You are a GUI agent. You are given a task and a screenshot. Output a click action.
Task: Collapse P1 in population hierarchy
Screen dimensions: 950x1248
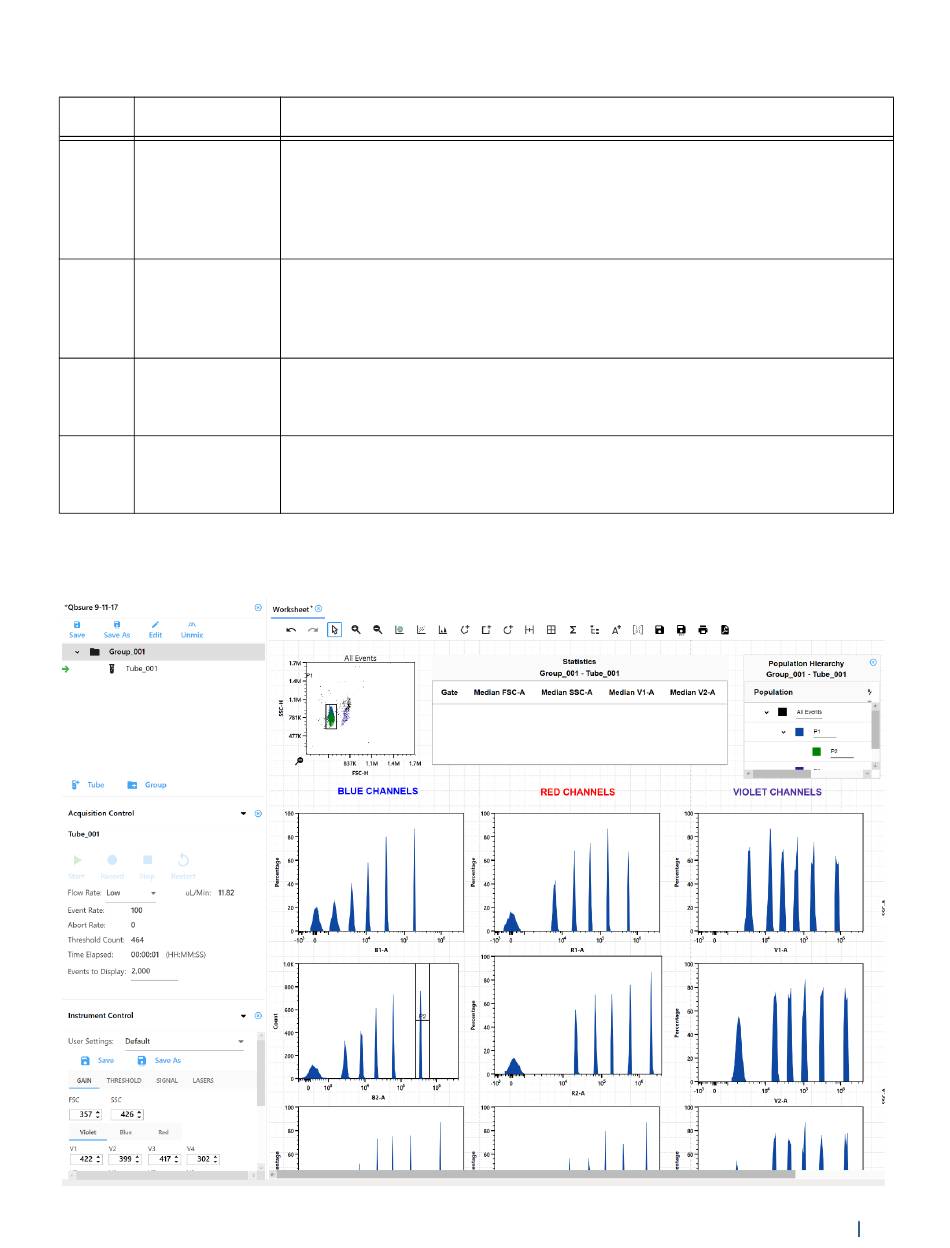point(784,731)
